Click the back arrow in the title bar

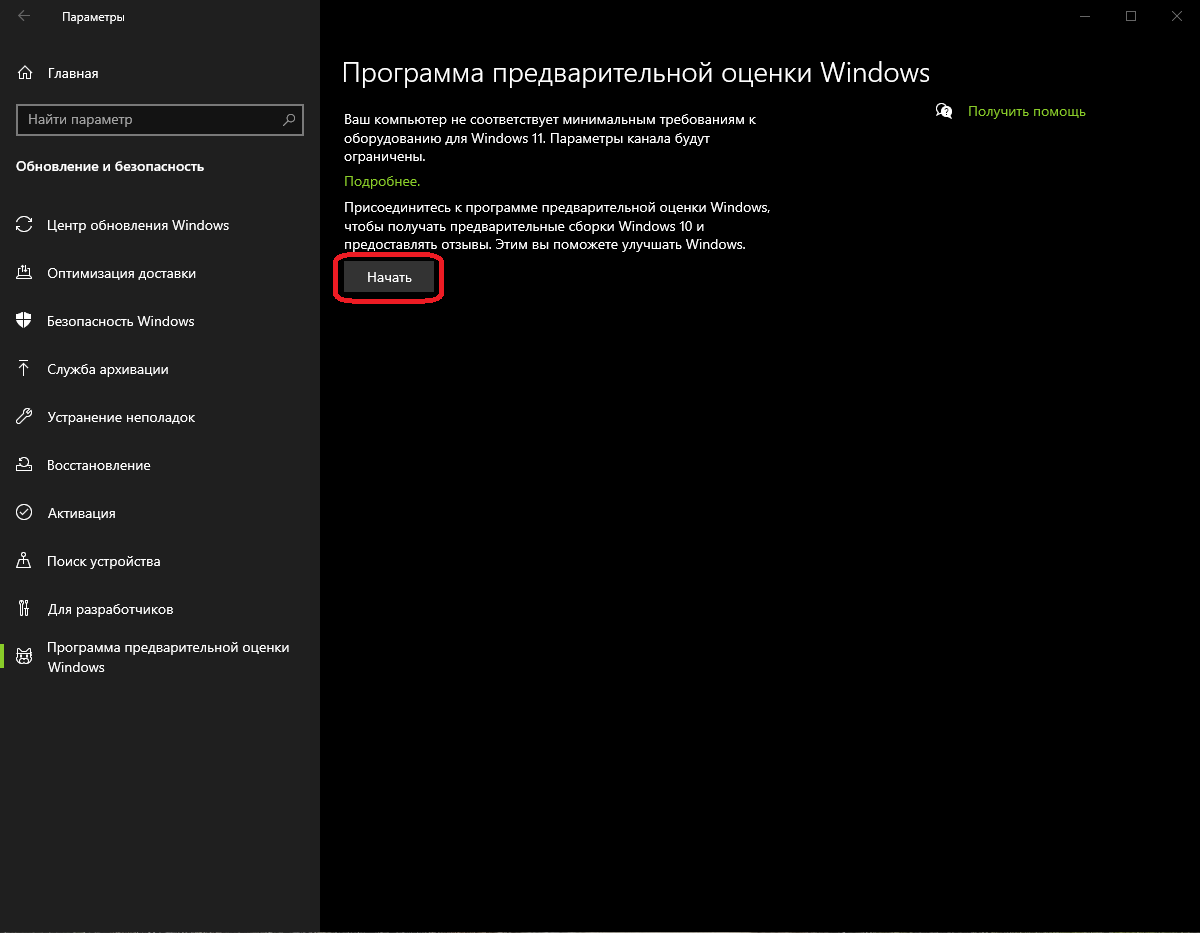point(24,17)
